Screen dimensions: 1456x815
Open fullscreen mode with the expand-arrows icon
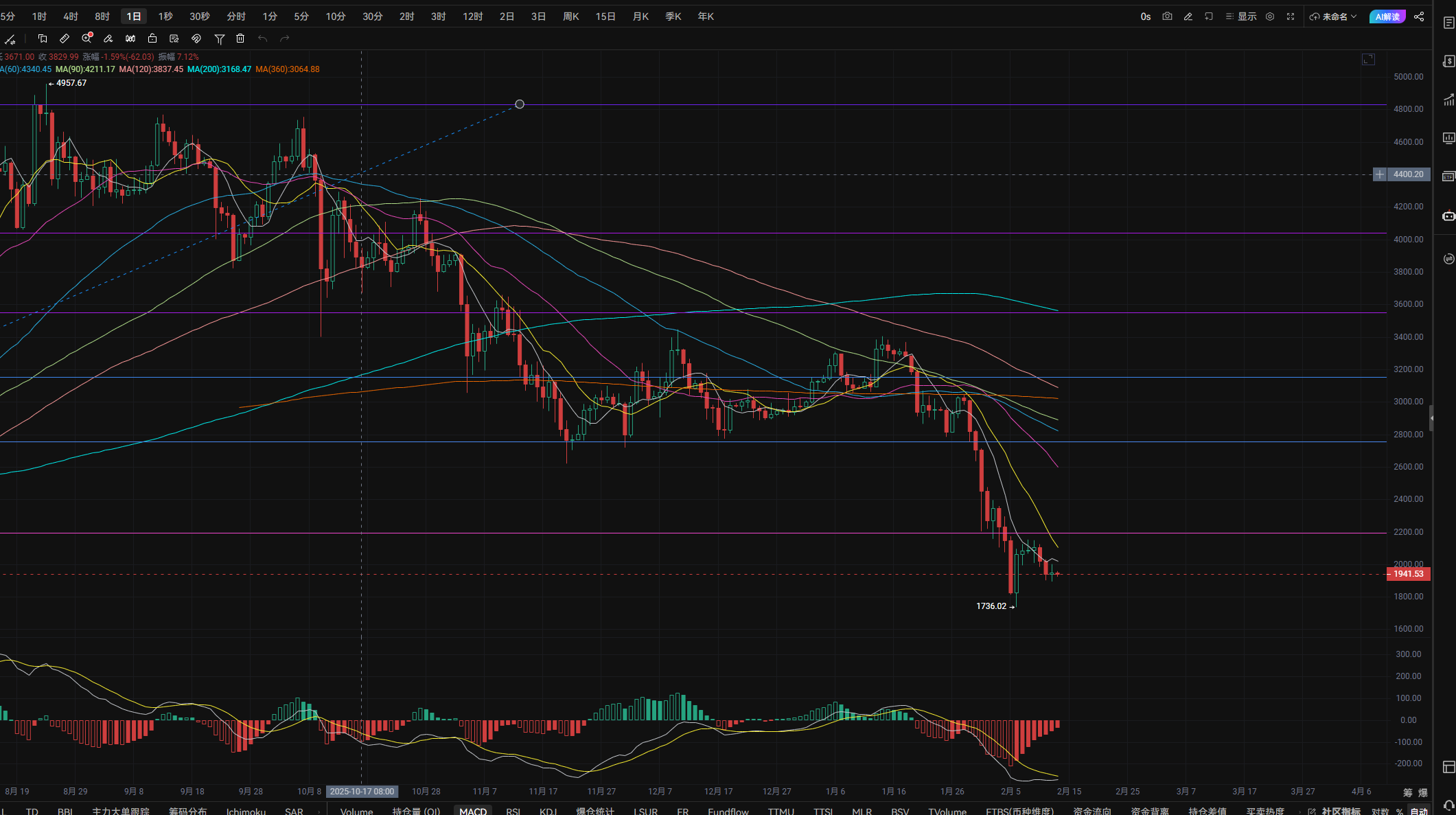1291,16
